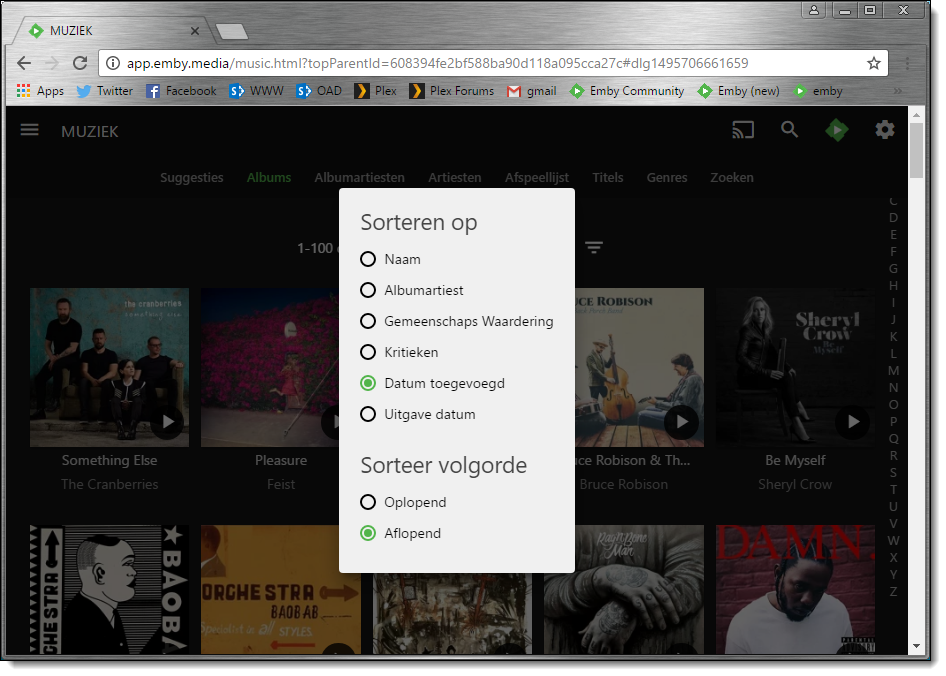Click the green Emby play icon in header

point(836,130)
